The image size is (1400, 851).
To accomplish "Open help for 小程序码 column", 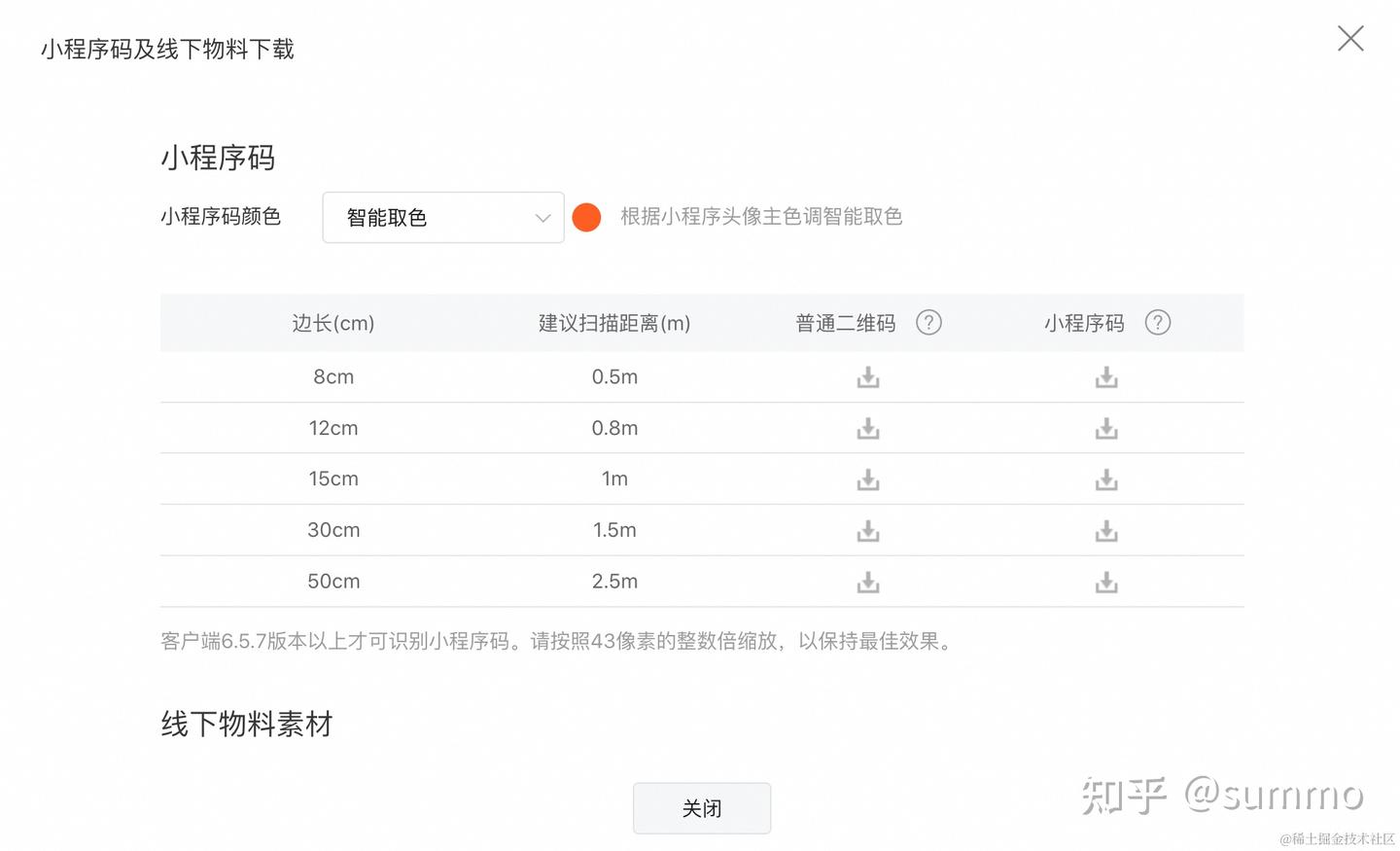I will [x=1157, y=323].
